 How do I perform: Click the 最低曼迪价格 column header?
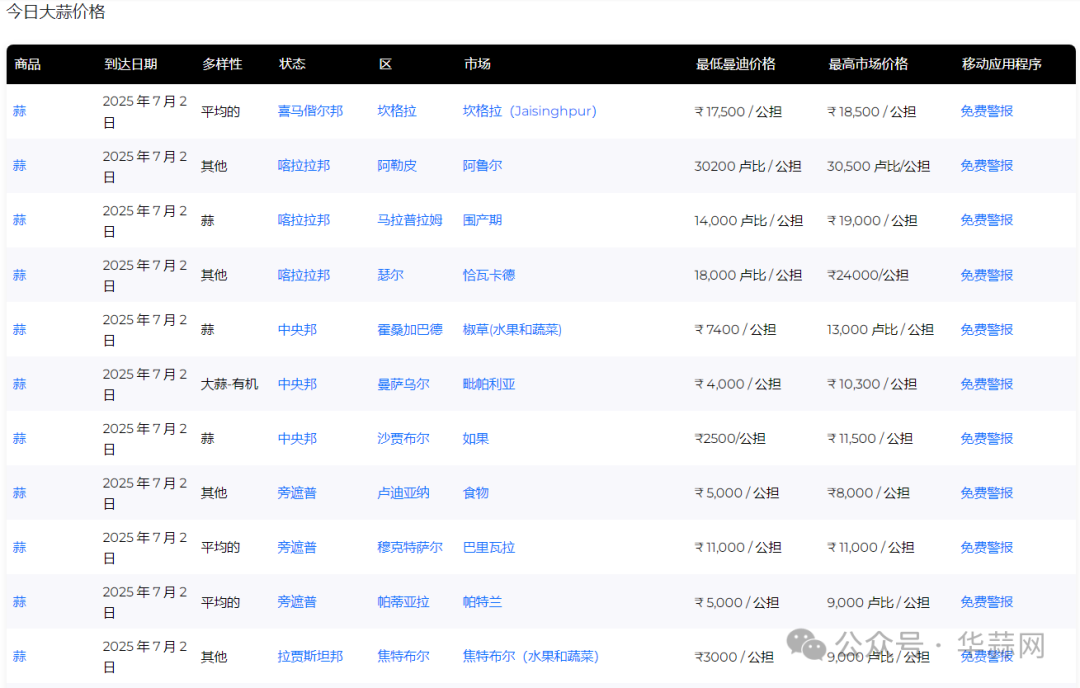[x=735, y=64]
